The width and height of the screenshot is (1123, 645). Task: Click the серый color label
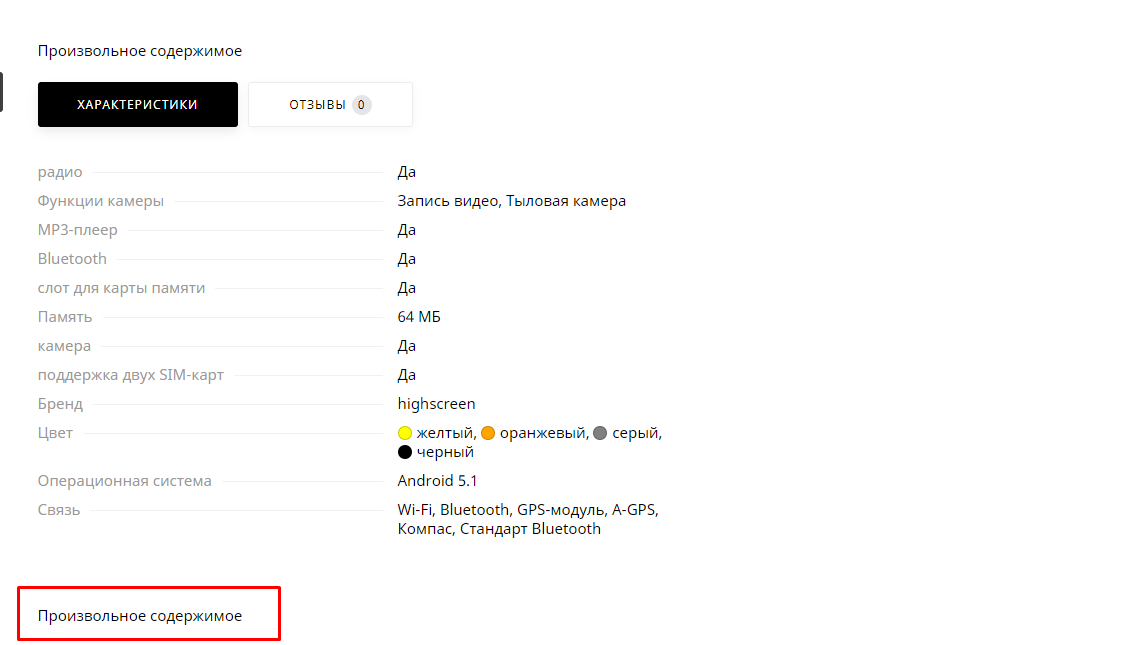(x=635, y=433)
